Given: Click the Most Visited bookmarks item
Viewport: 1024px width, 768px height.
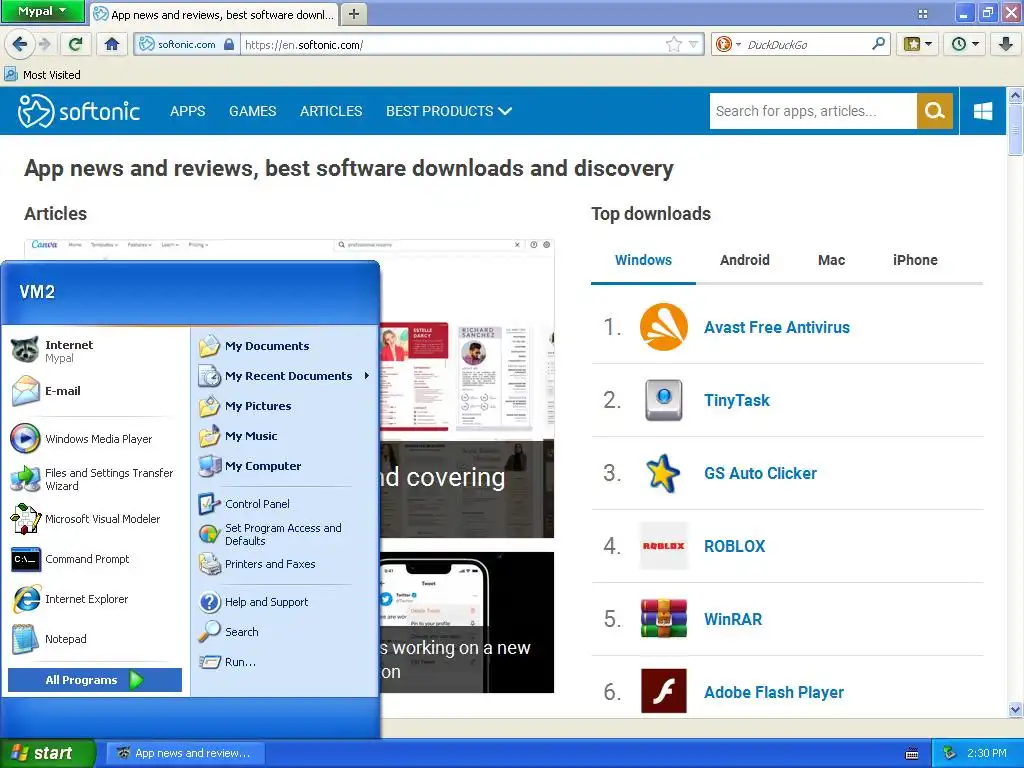Looking at the screenshot, I should [x=42, y=74].
